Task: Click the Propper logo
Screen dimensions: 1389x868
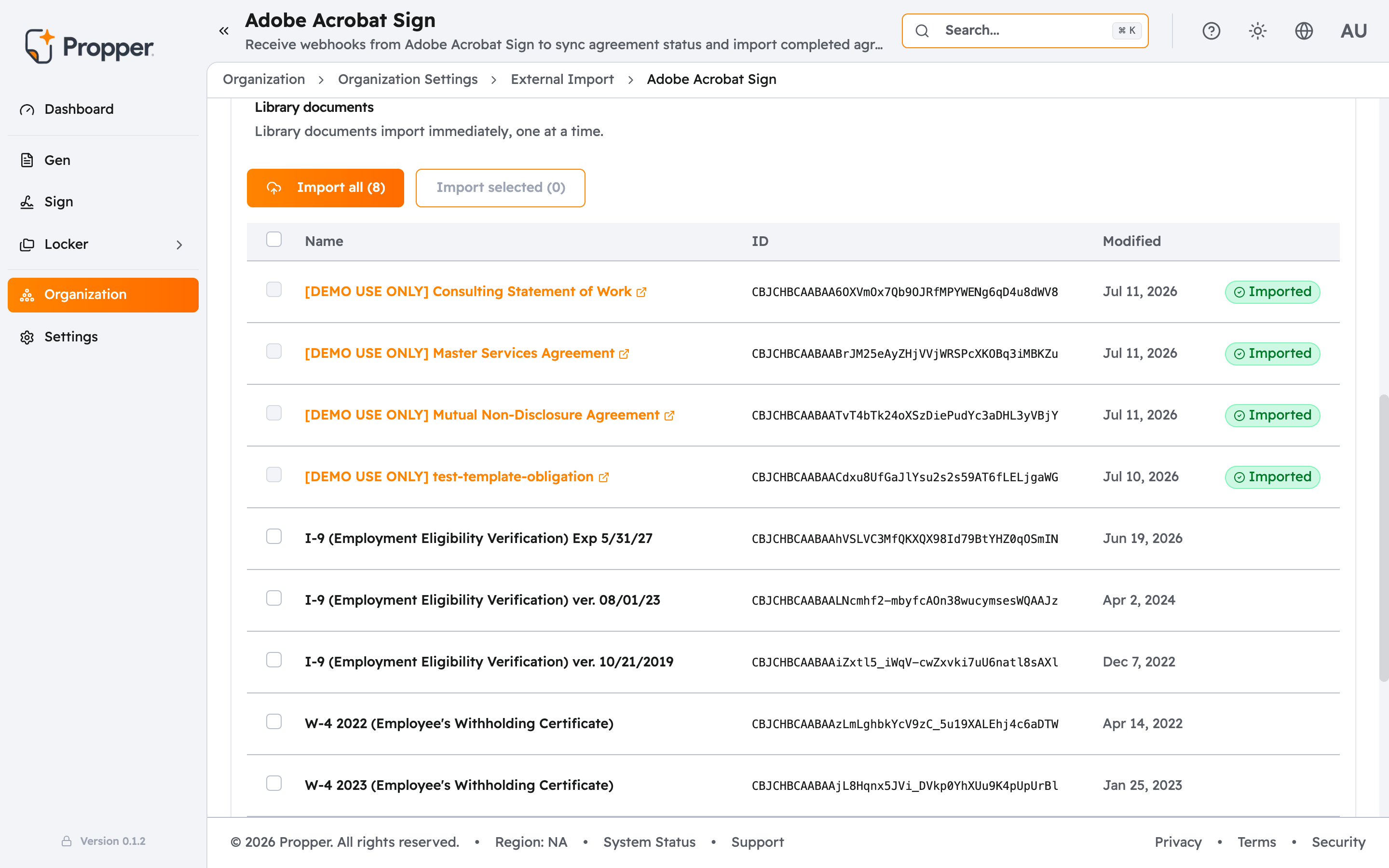Action: tap(89, 46)
